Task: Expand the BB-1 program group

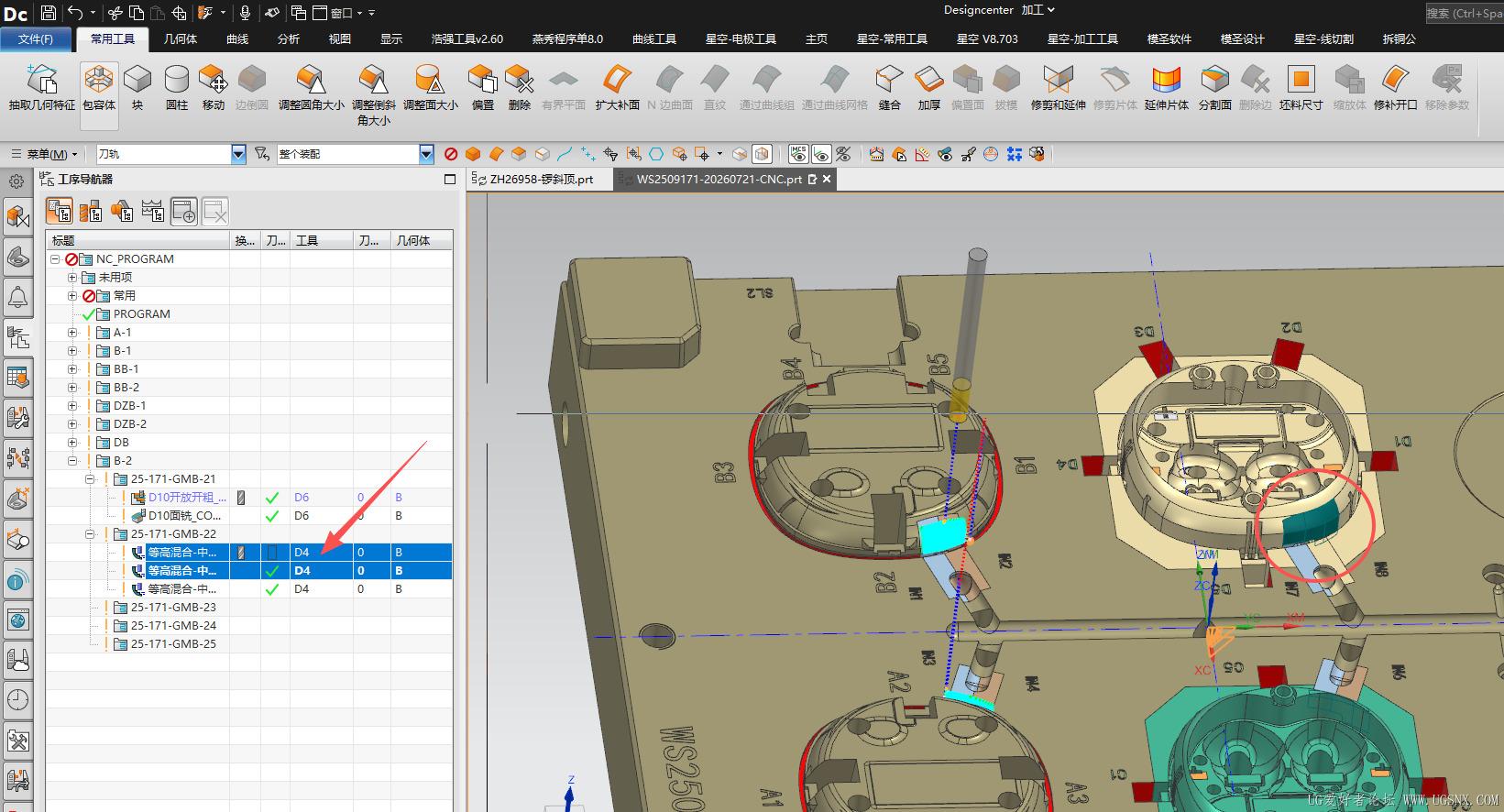Action: pos(72,369)
